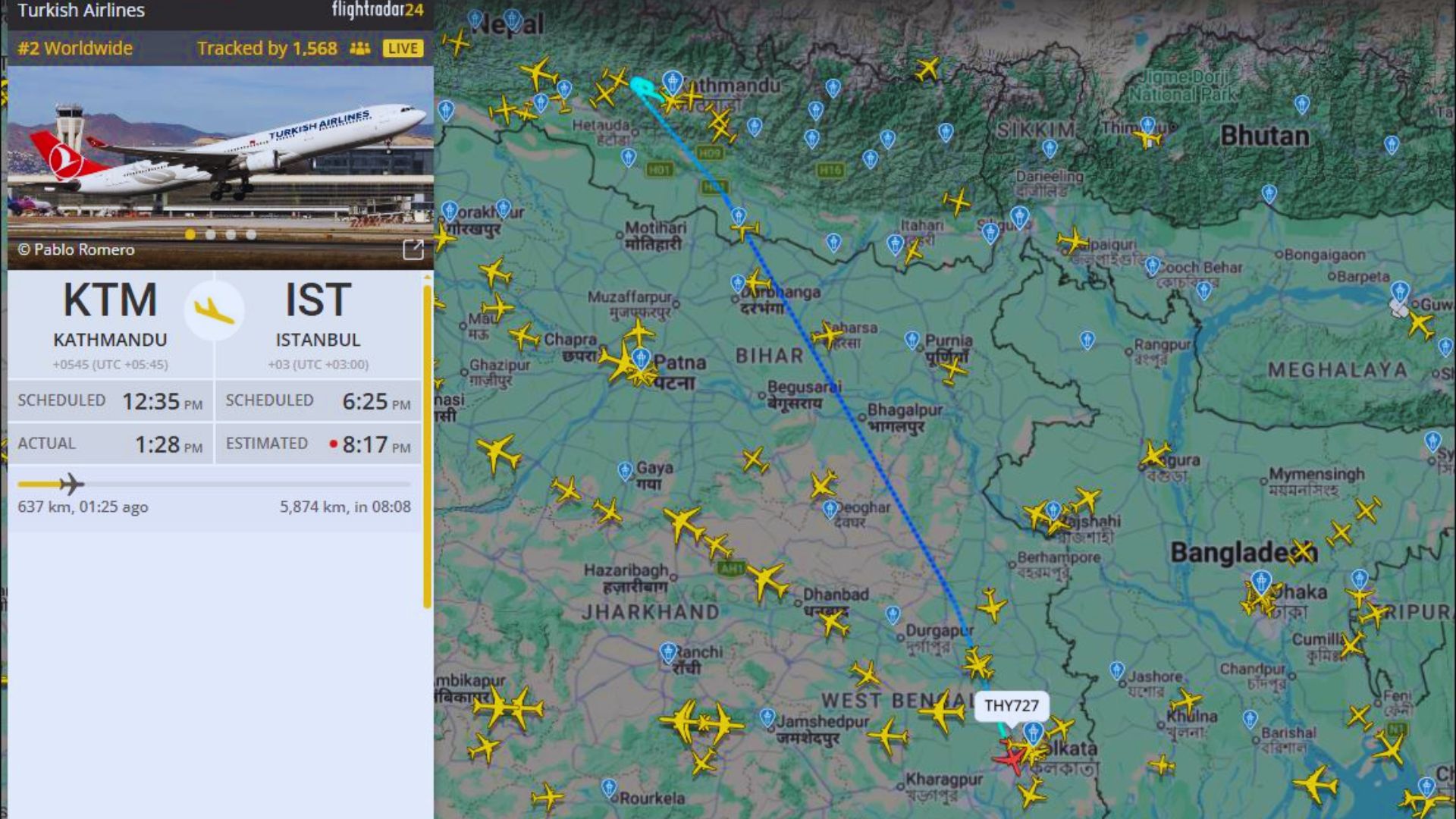Image resolution: width=1456 pixels, height=819 pixels.
Task: Click the yellow panel scrollbar
Action: (427, 446)
